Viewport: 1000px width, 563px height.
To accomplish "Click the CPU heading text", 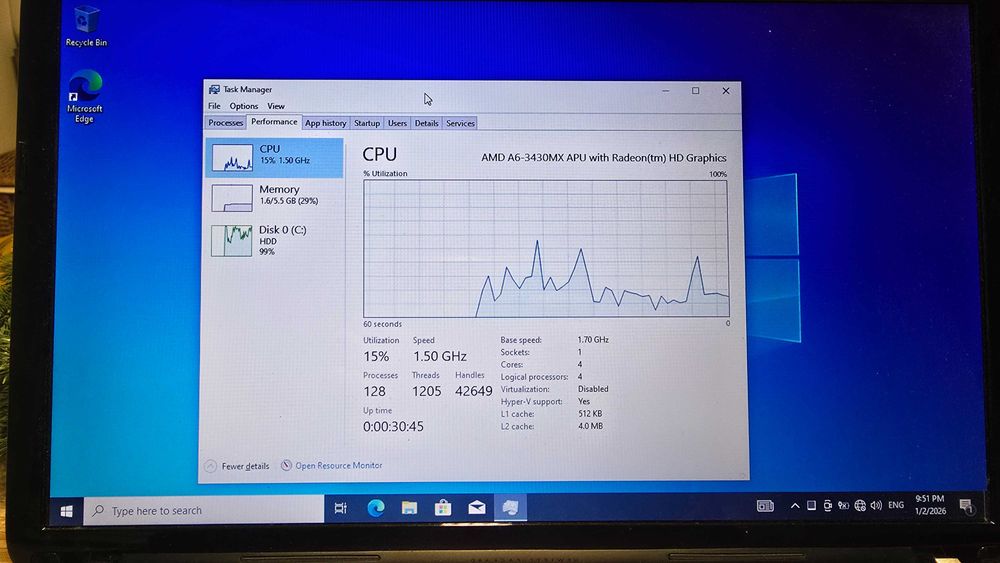I will [x=379, y=154].
